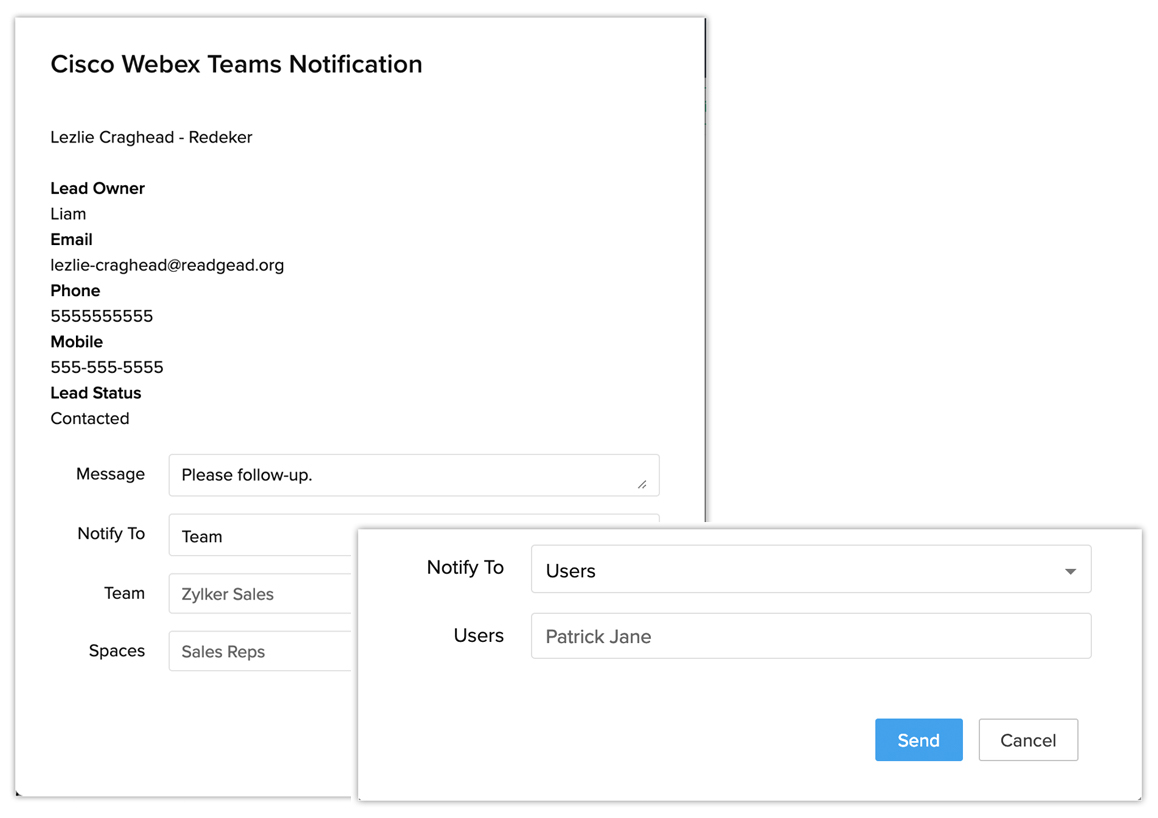Click the lead owner name Liam
1158x818 pixels.
pyautogui.click(x=68, y=214)
